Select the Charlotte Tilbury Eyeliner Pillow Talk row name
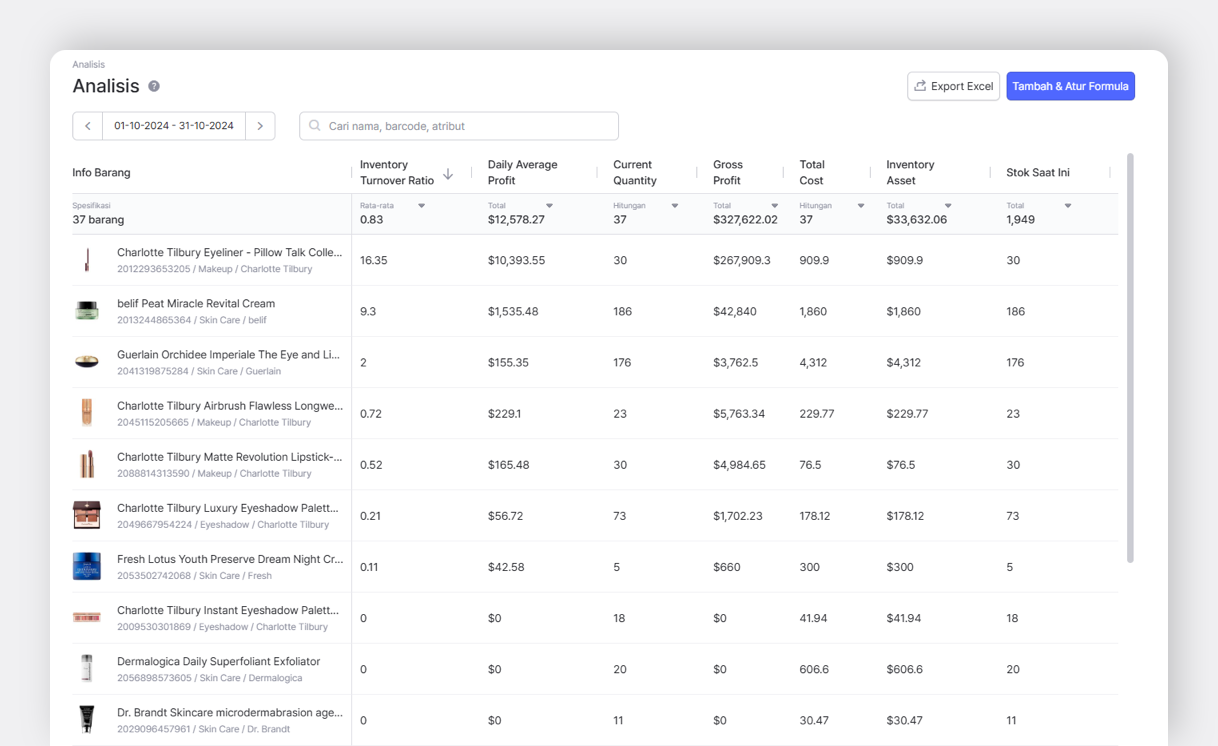The width and height of the screenshot is (1218, 746). 229,252
